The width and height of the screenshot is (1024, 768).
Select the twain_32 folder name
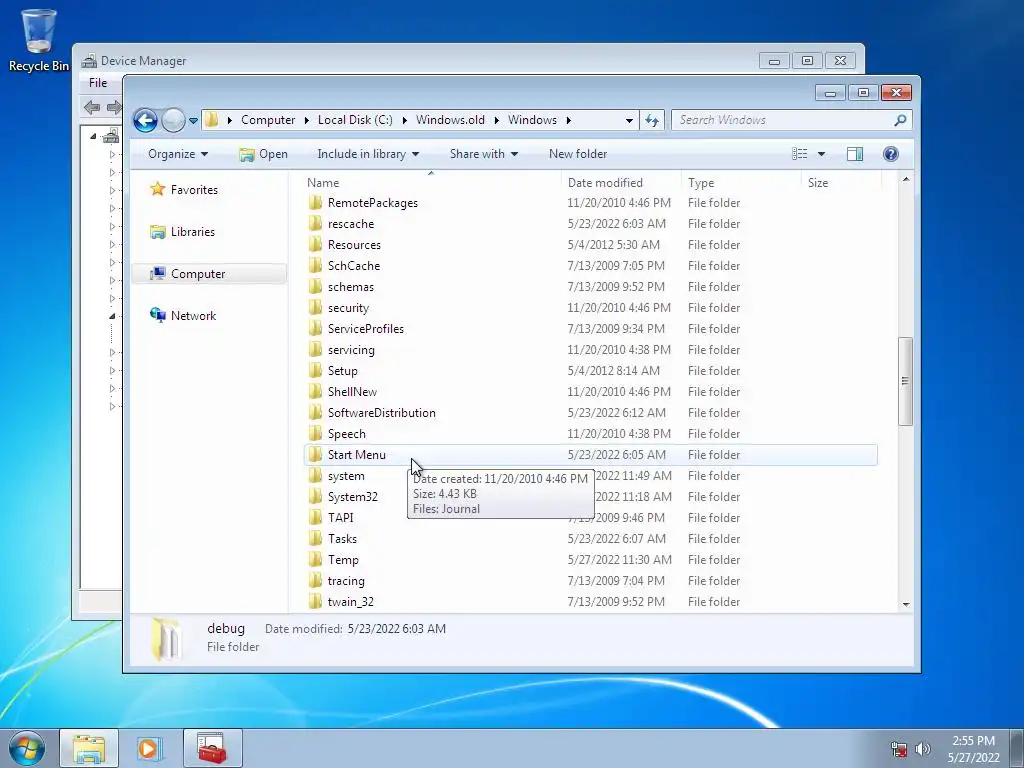point(351,601)
